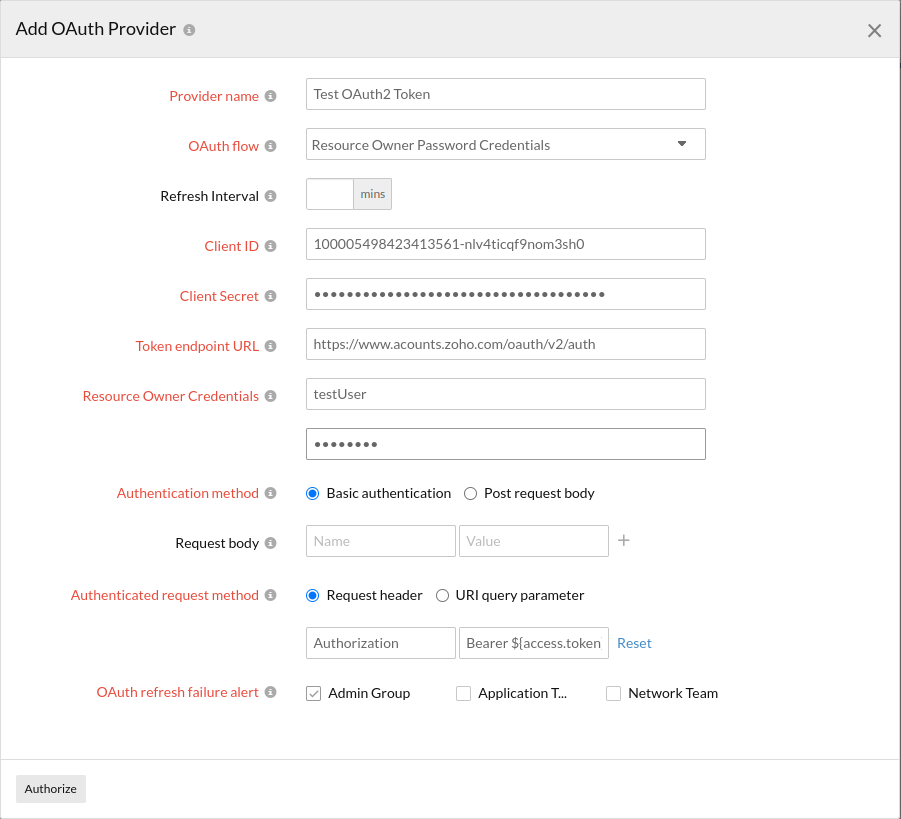Image resolution: width=901 pixels, height=819 pixels.
Task: Select the Post request body radio button
Action: 470,493
